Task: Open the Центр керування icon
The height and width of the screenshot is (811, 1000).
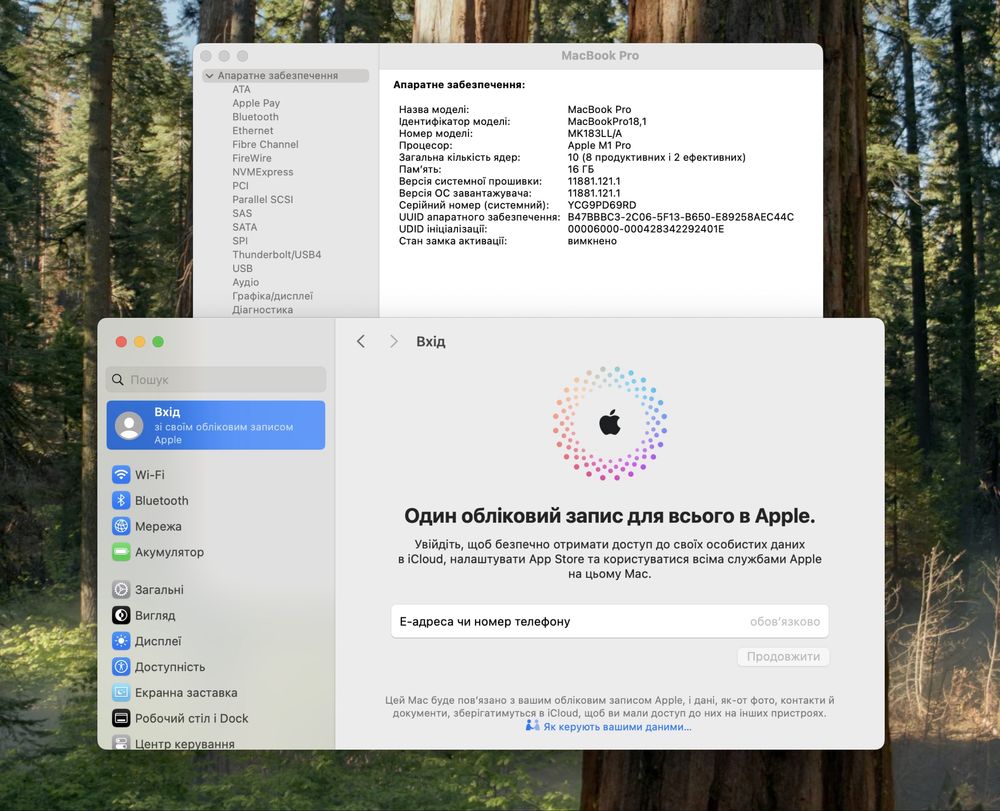Action: pyautogui.click(x=121, y=742)
